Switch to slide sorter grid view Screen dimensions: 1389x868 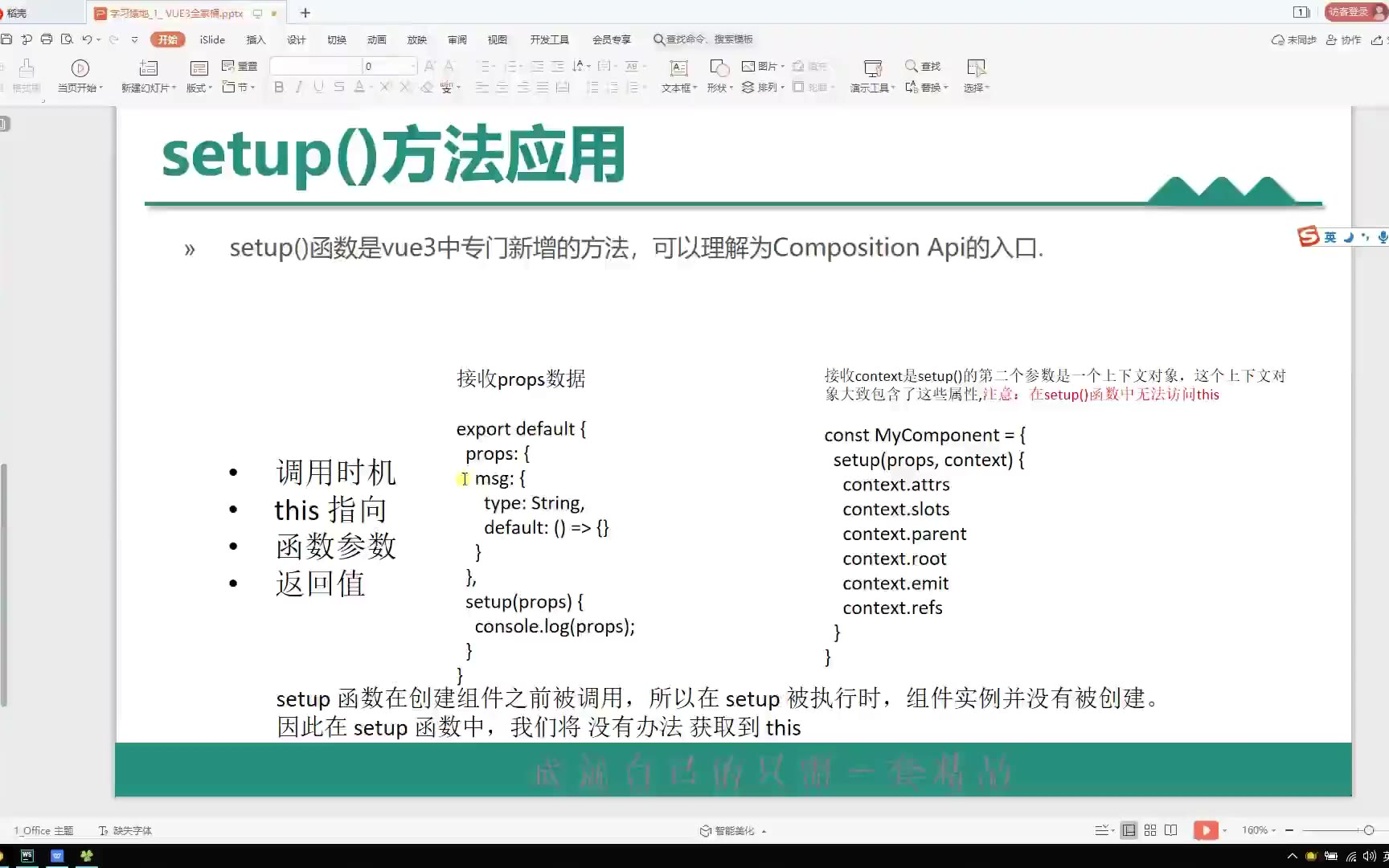pyautogui.click(x=1150, y=830)
